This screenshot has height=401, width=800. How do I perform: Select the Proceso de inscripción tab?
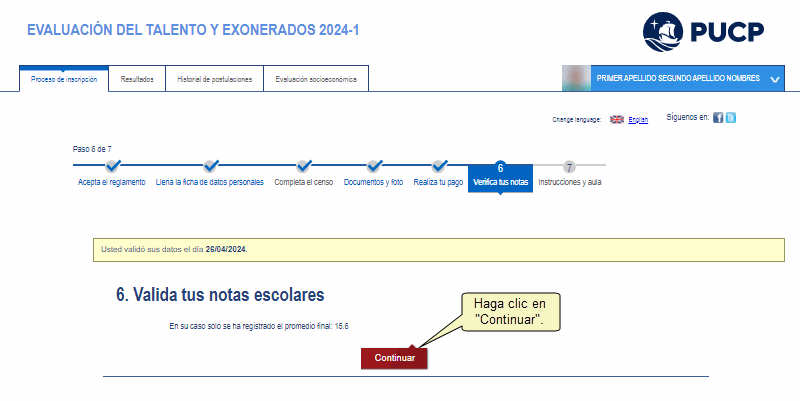click(x=64, y=79)
